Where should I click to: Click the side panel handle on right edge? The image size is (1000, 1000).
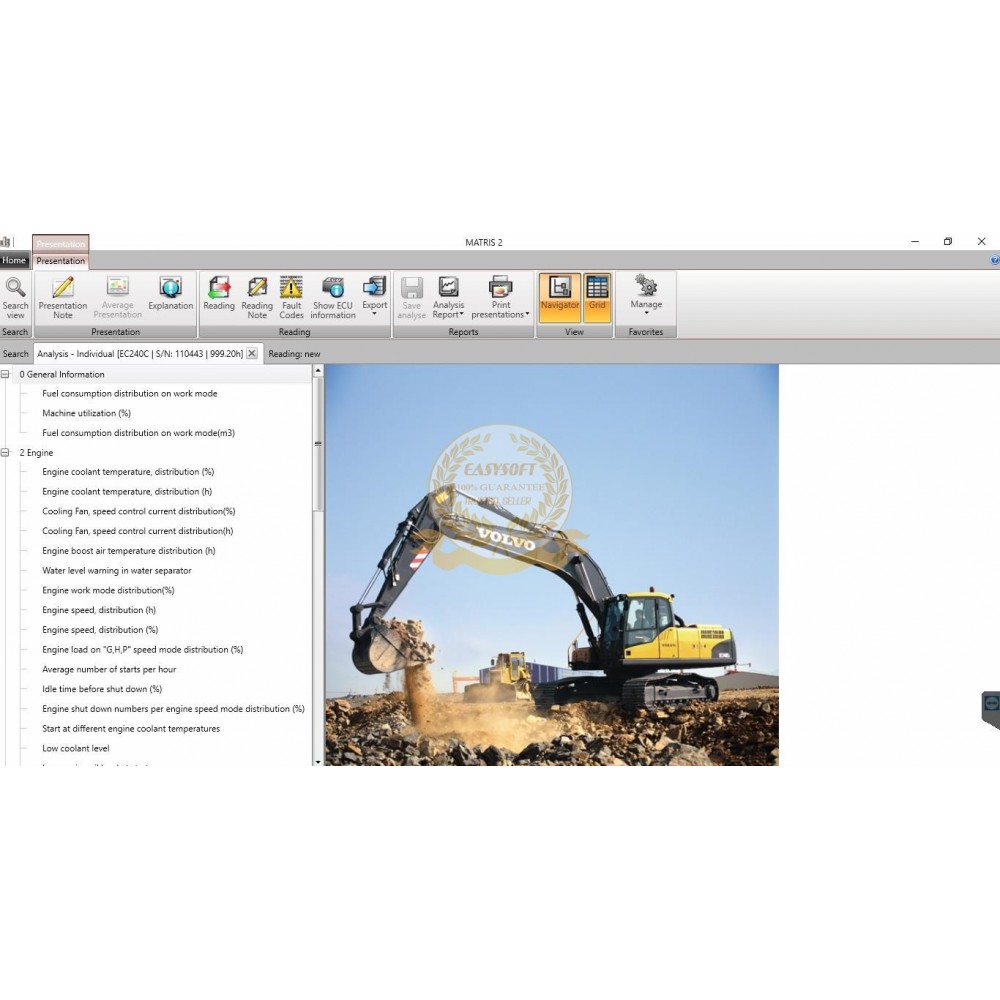coord(990,710)
